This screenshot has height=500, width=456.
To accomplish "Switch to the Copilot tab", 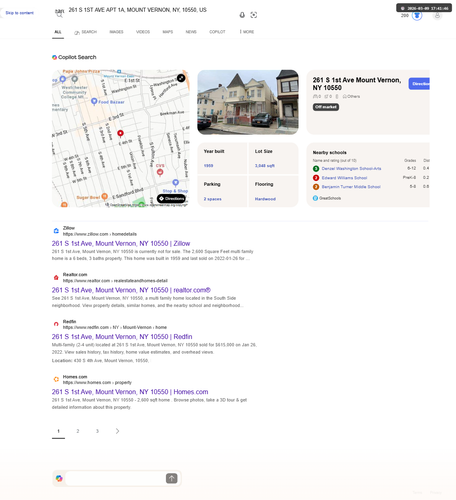I will coord(217,32).
